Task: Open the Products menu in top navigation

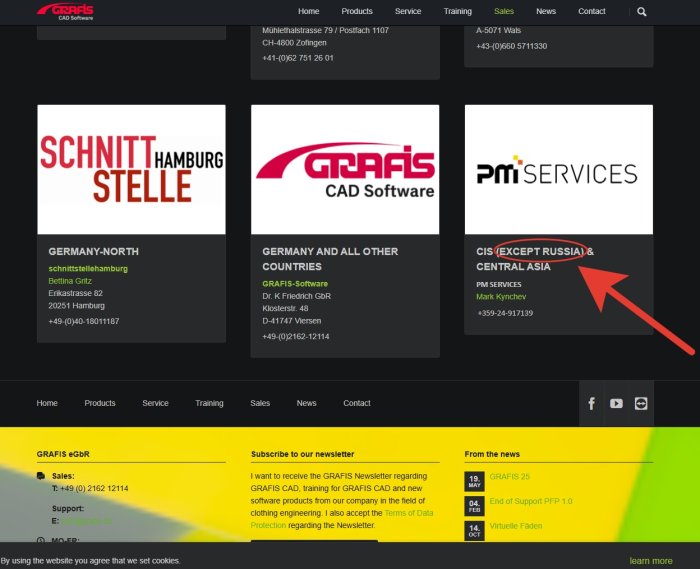Action: (357, 12)
